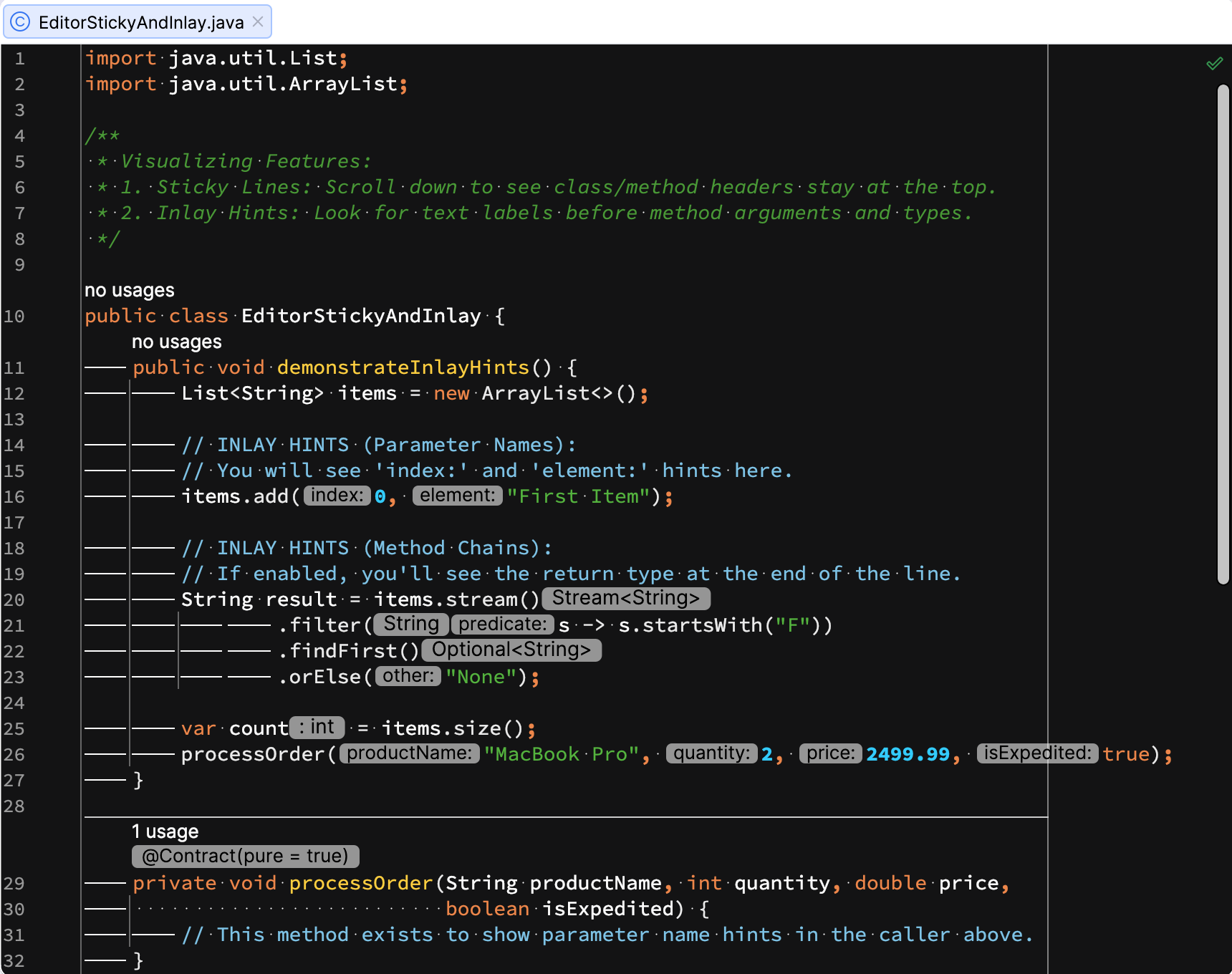
Task: Click the green inspection checkmark icon
Action: pyautogui.click(x=1214, y=64)
